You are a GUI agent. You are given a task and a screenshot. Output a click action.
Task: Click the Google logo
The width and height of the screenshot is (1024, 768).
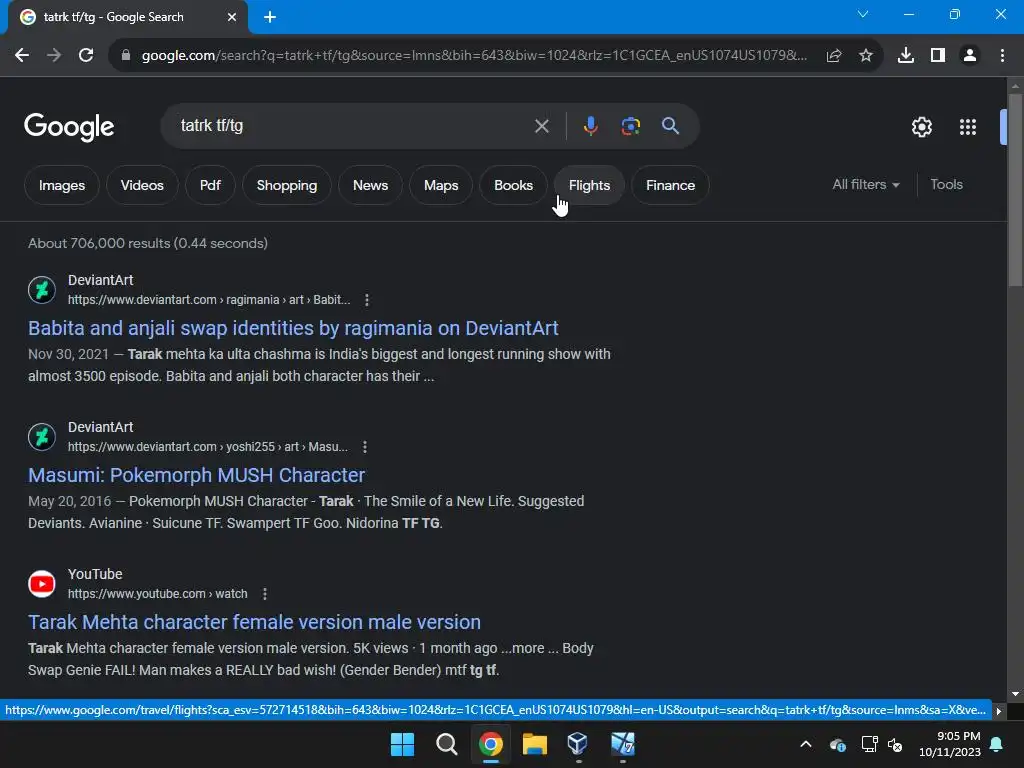tap(69, 127)
